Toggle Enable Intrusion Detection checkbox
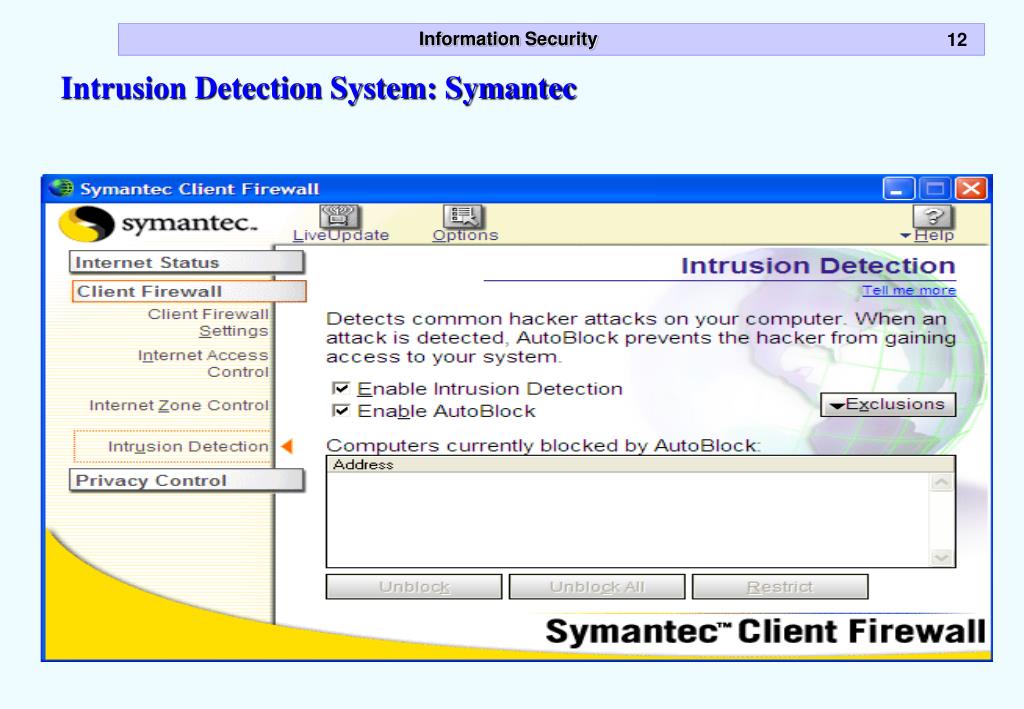Screen dimensions: 1024x709 click(x=340, y=388)
